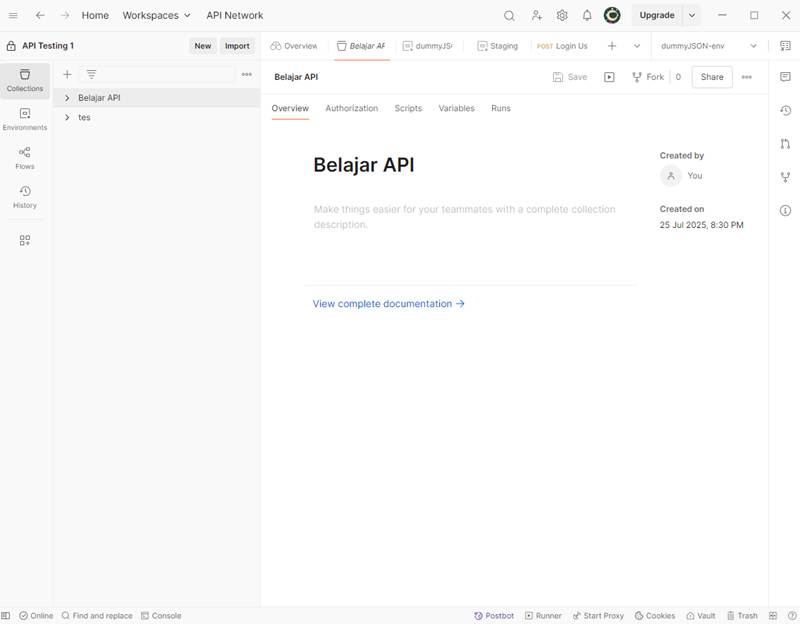
Task: Click the Share button
Action: [712, 77]
